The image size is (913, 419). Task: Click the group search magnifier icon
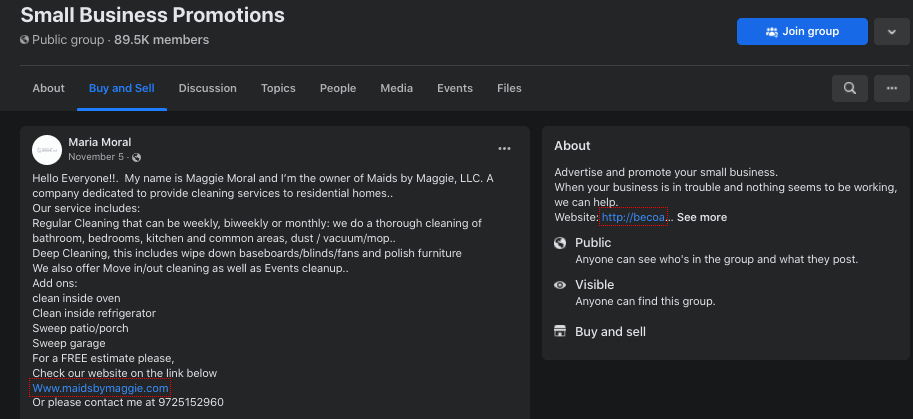[x=850, y=88]
